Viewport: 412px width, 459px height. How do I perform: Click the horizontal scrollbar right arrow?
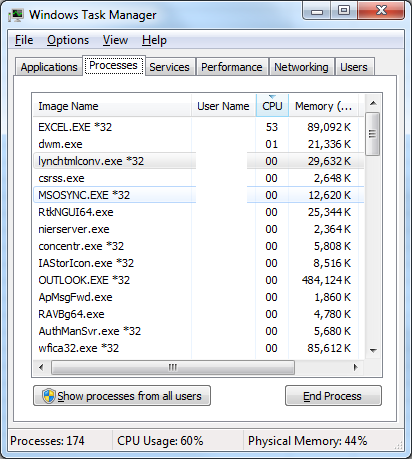356,367
